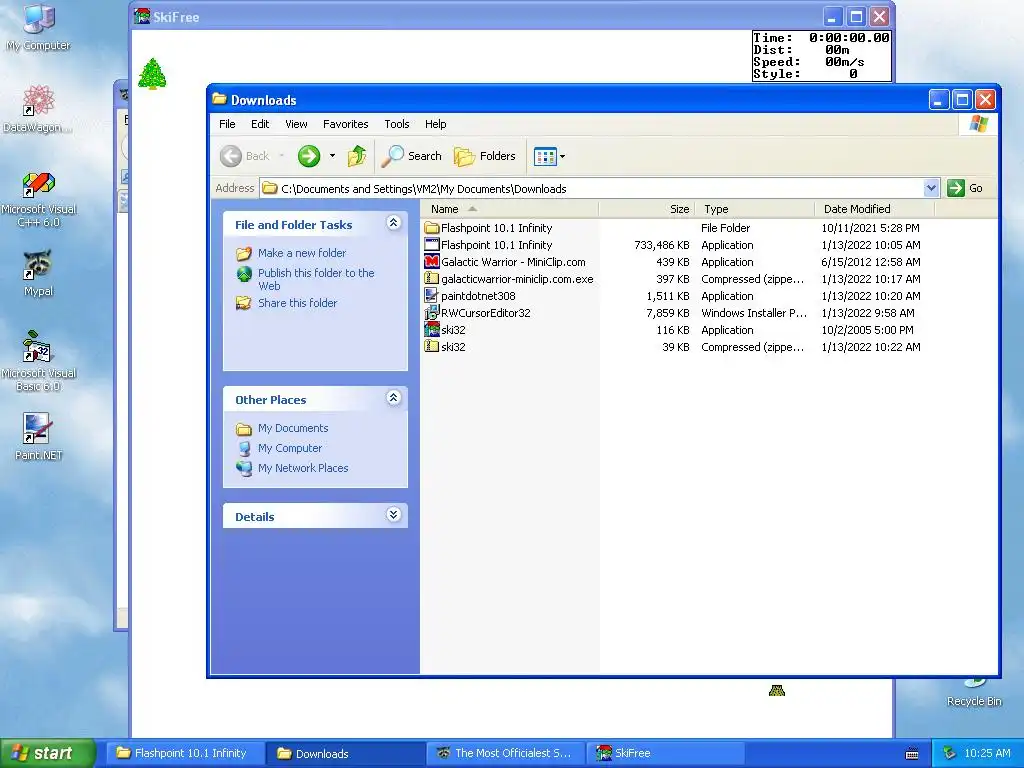Click the tree sprite in SkiFree window
The image size is (1024, 768).
coord(152,73)
